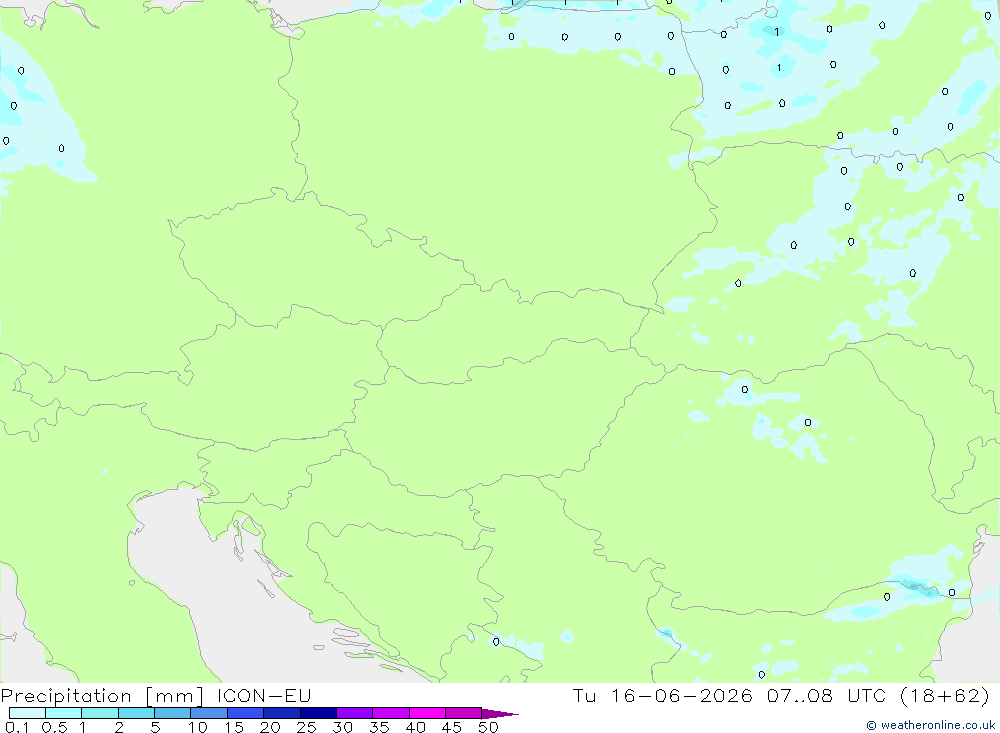
Task: Select the 20–25 mm legend color box
Action: [281, 713]
